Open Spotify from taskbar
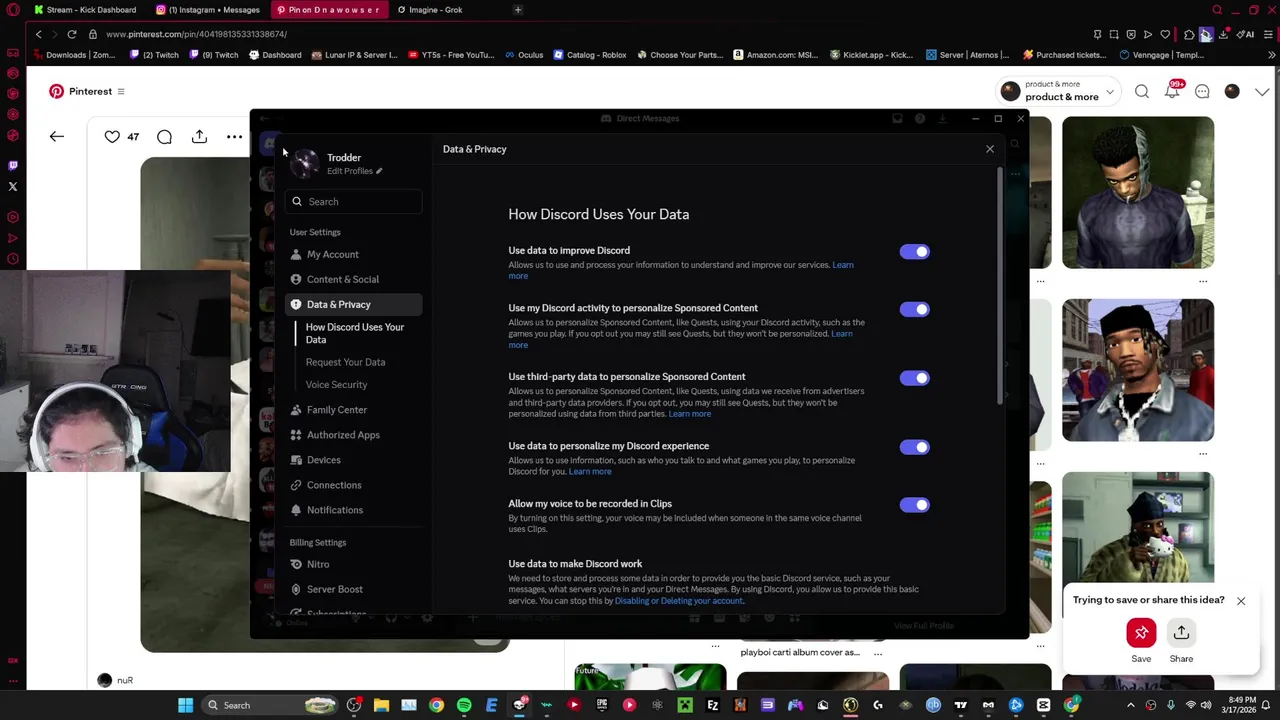1280x720 pixels. 464,705
